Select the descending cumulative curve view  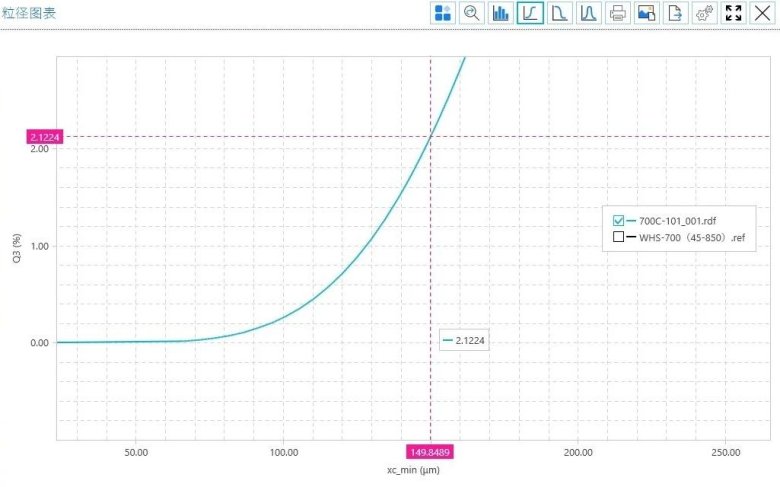point(560,13)
